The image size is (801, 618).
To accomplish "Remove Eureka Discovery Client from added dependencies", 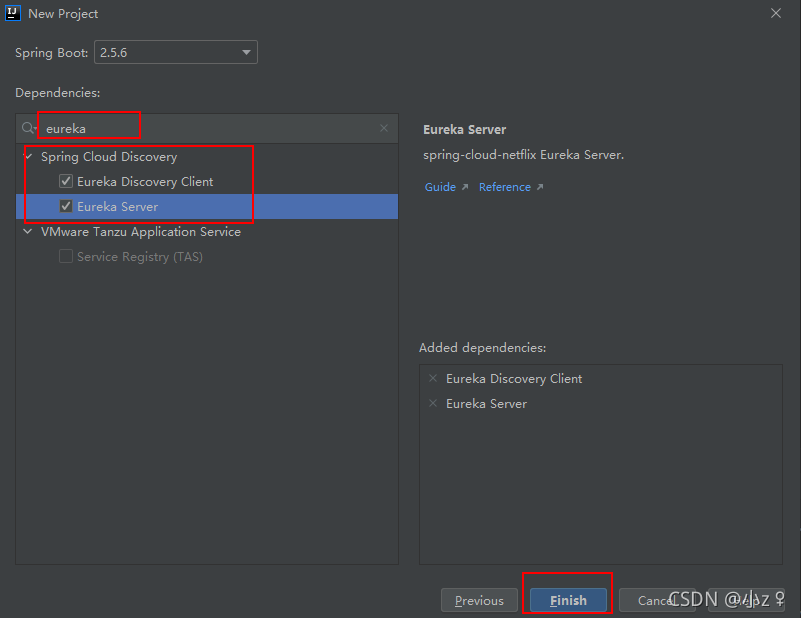I will [433, 378].
